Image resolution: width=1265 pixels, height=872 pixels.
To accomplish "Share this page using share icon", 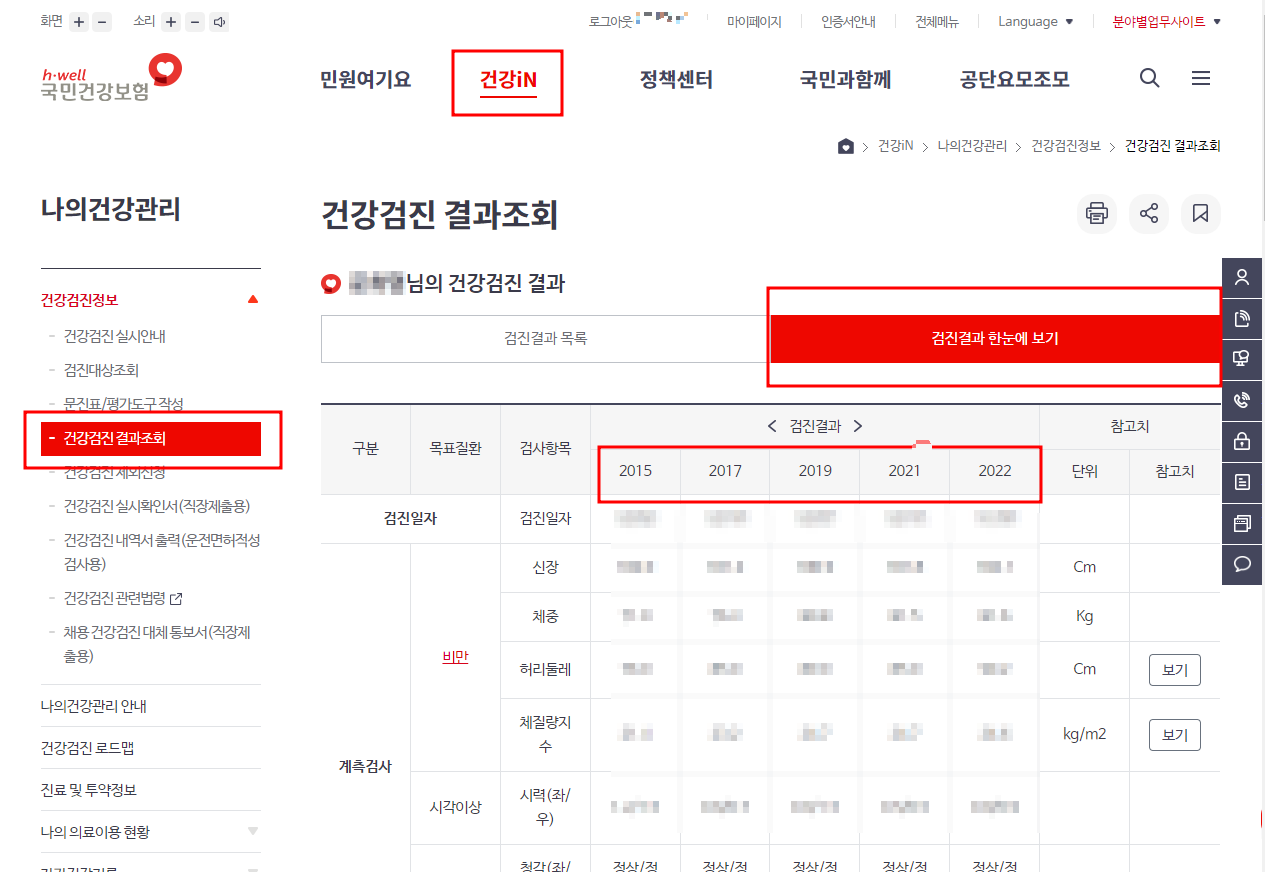I will [x=1149, y=213].
